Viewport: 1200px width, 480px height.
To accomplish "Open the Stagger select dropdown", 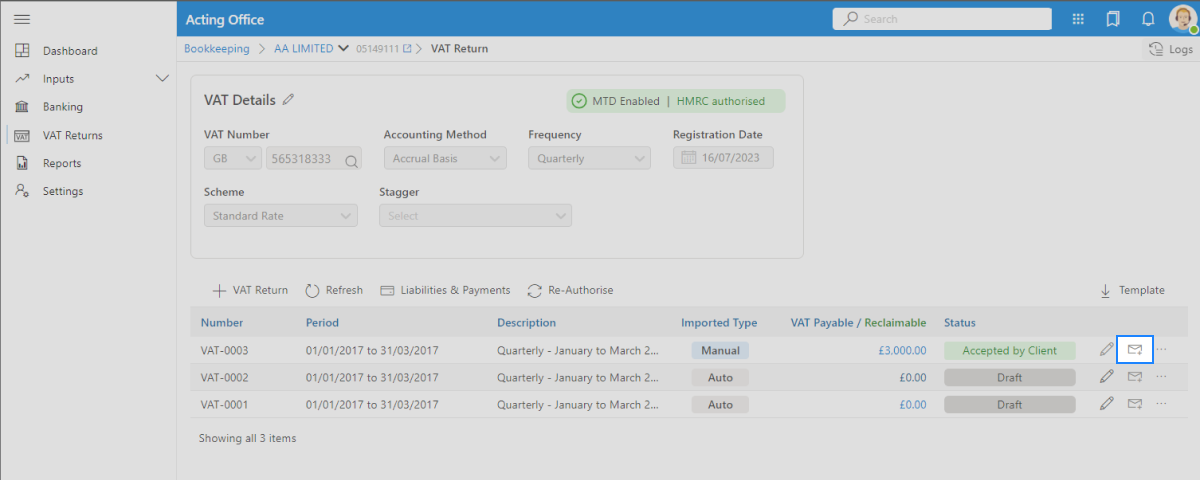I will pyautogui.click(x=475, y=216).
